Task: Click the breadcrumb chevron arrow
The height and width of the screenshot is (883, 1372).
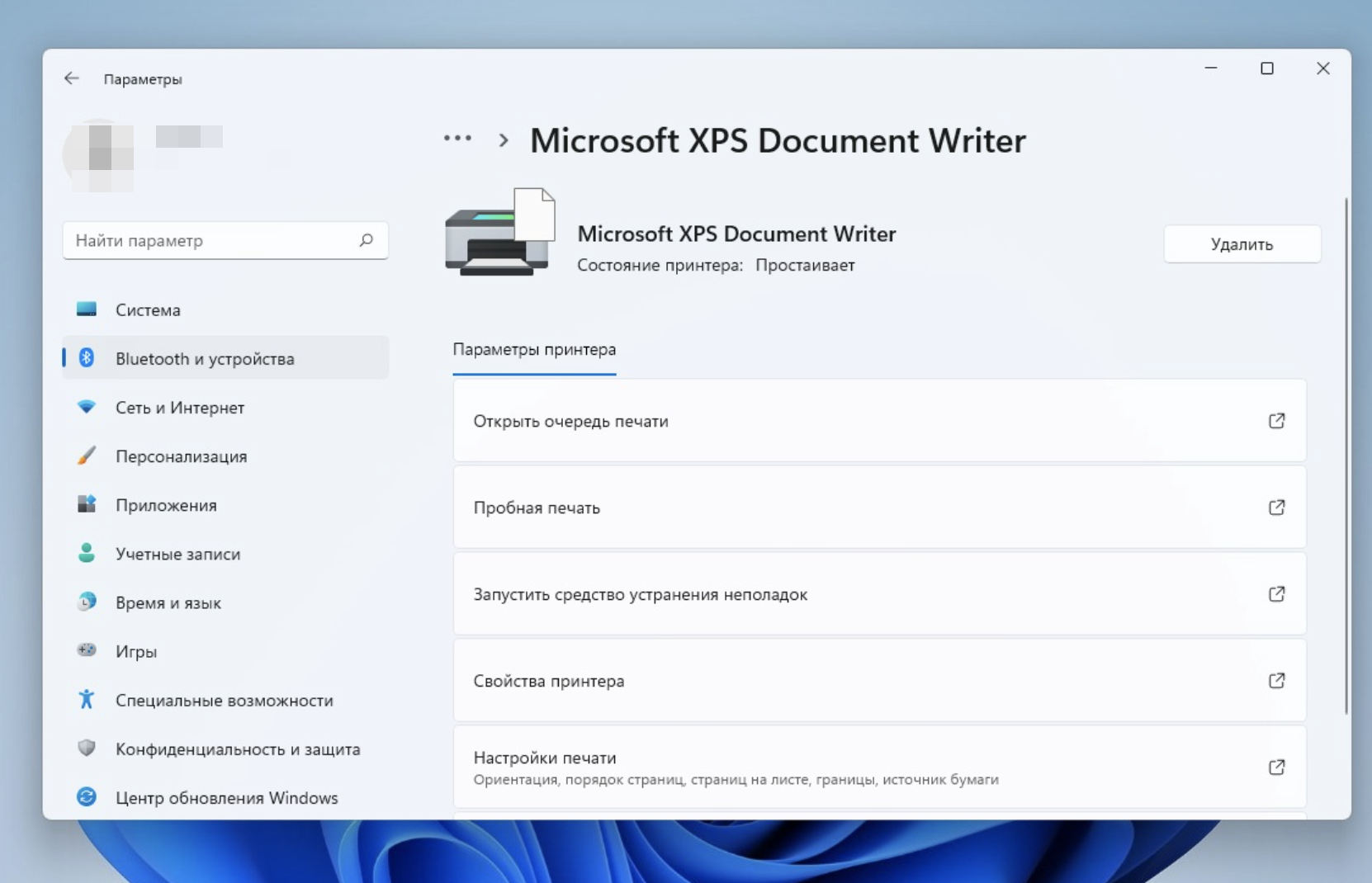Action: (504, 140)
